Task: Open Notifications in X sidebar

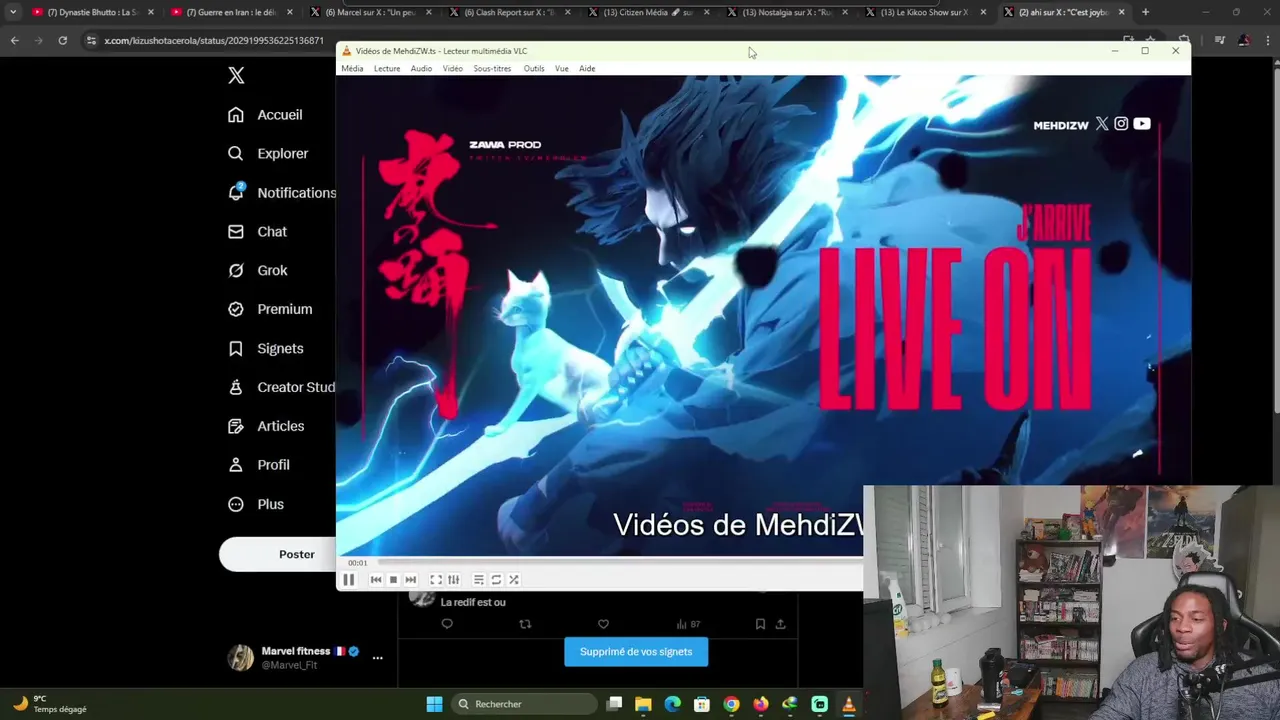Action: pos(280,193)
